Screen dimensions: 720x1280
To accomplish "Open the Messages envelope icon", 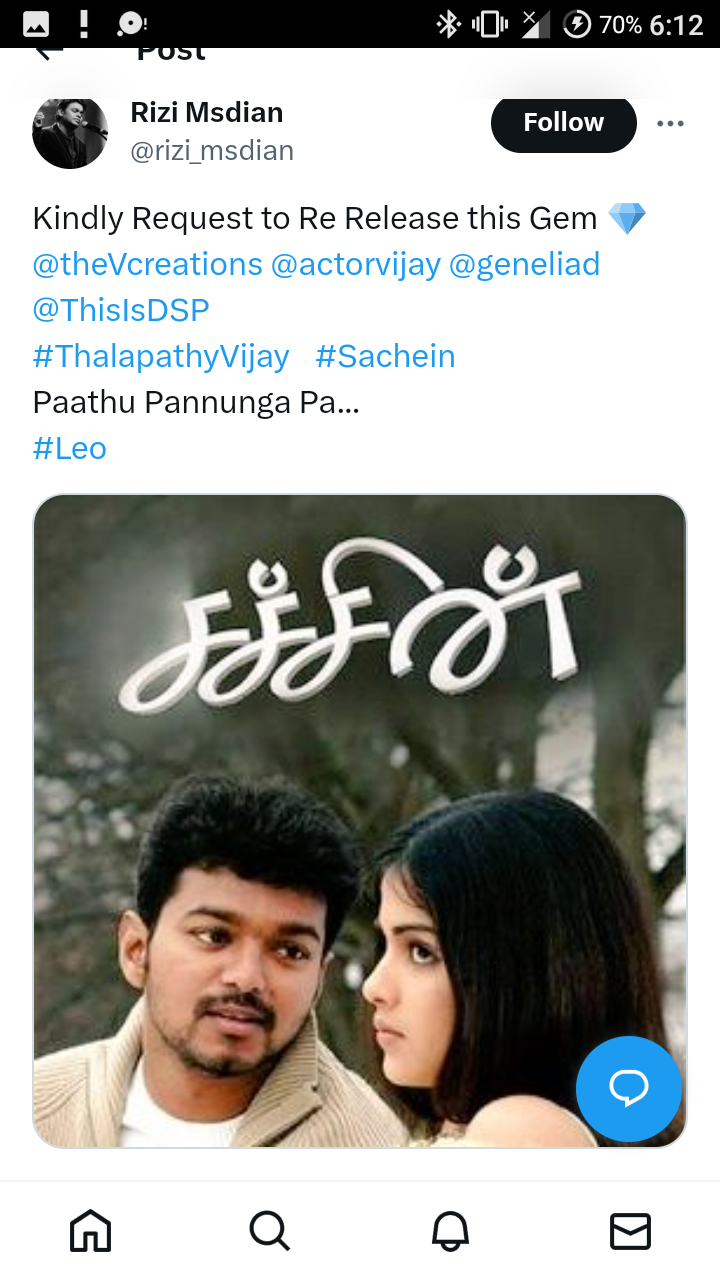I will click(630, 1231).
